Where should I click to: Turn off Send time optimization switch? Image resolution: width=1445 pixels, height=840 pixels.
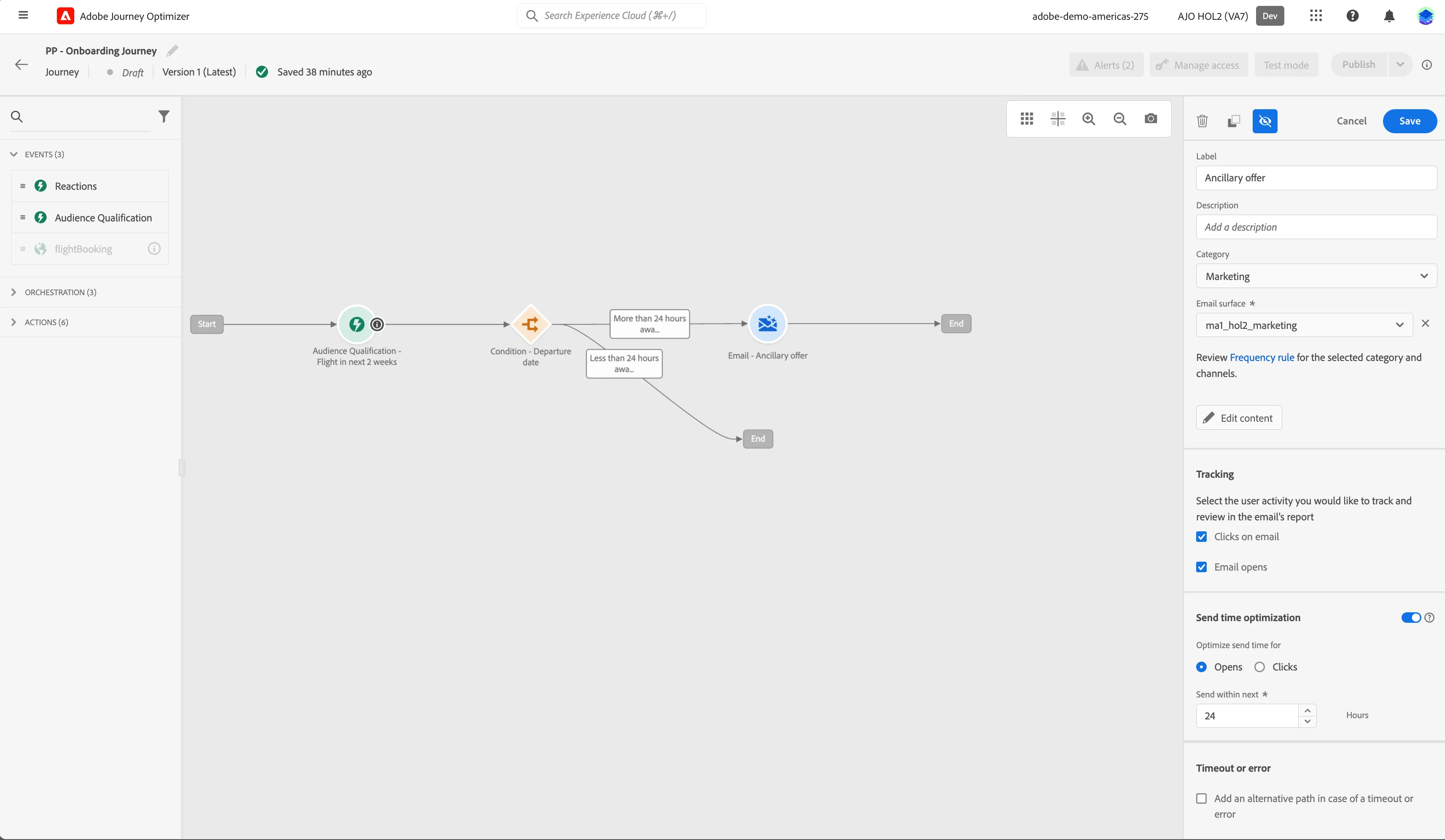click(1410, 617)
